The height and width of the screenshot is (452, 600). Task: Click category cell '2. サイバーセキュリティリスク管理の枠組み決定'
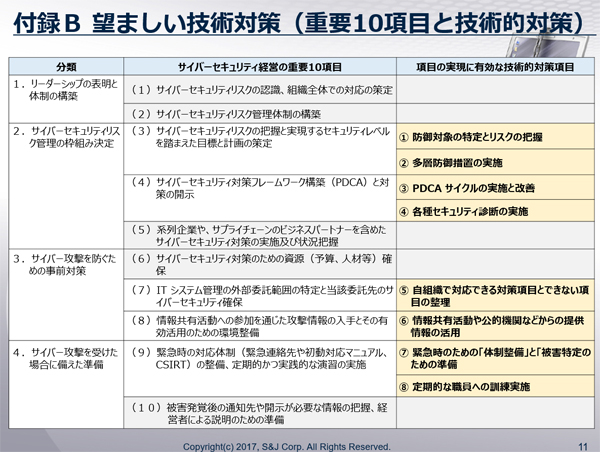(x=66, y=186)
